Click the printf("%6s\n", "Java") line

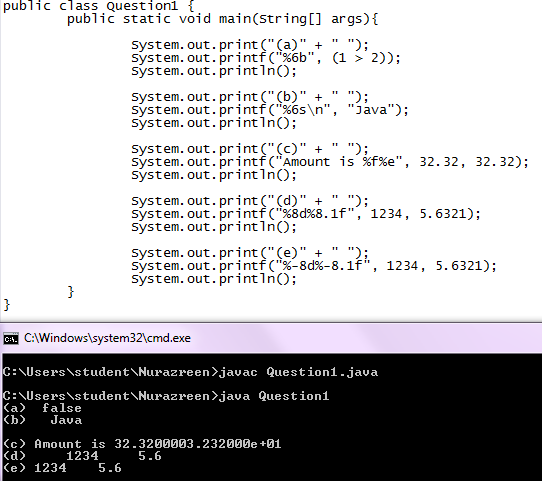(270, 110)
